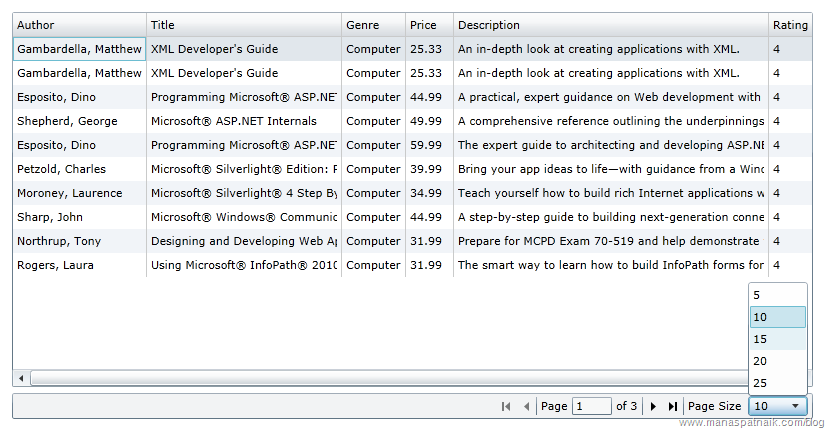Click description starting 'A comprehensive reference'

(611, 121)
